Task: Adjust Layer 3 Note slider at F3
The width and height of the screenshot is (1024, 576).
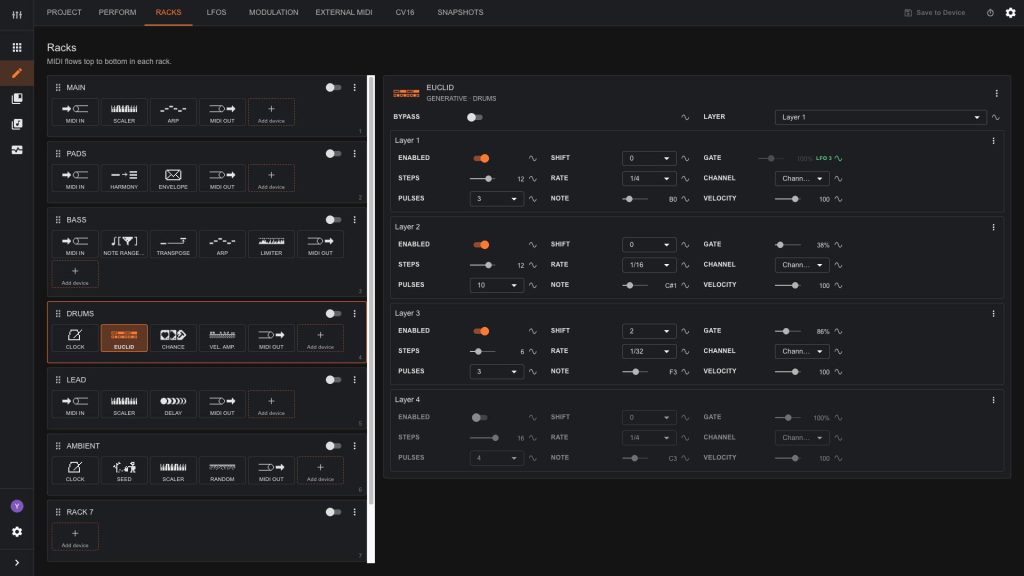Action: 635,372
